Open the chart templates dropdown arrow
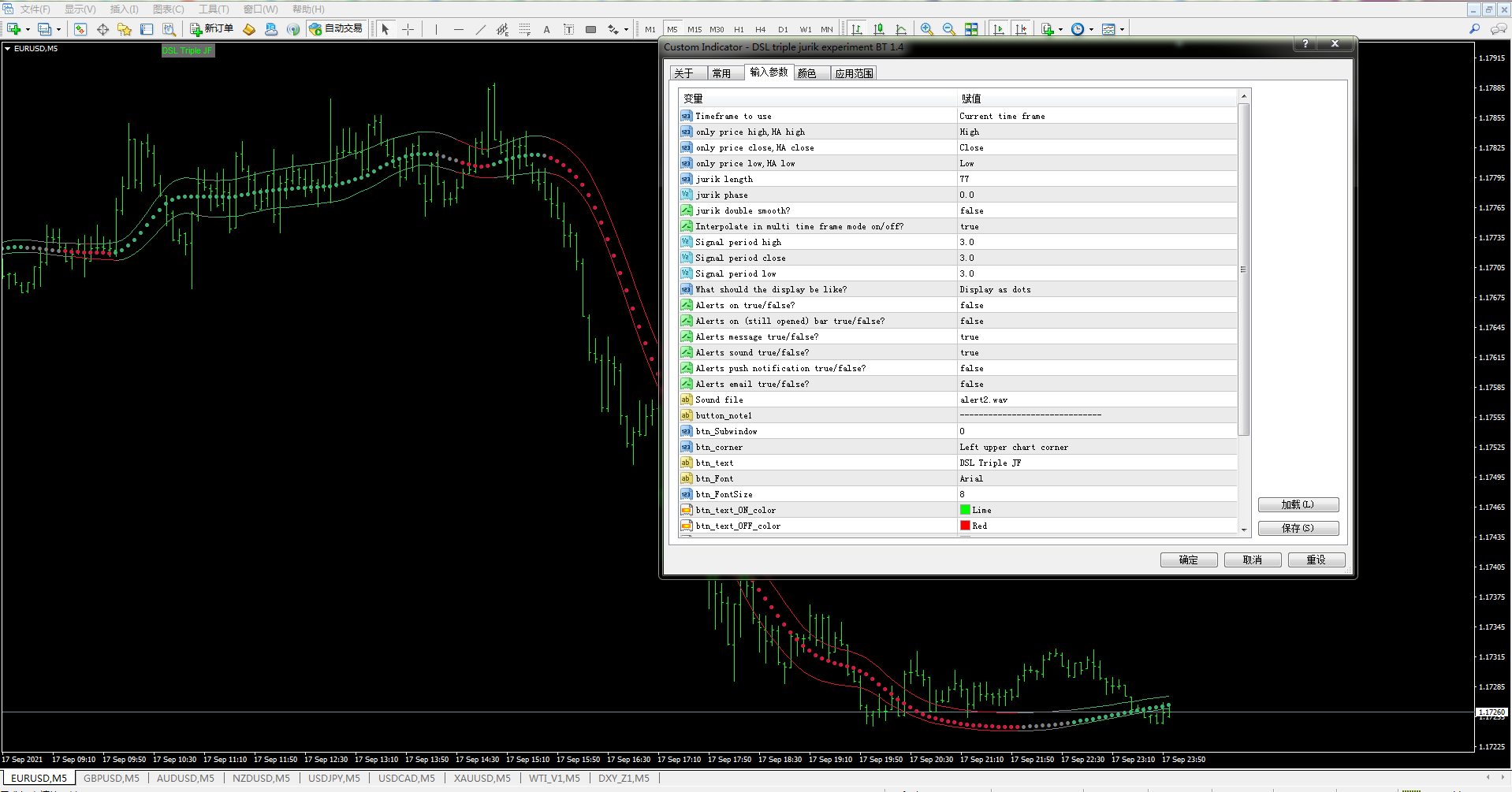This screenshot has width=1512, height=792. [1122, 29]
